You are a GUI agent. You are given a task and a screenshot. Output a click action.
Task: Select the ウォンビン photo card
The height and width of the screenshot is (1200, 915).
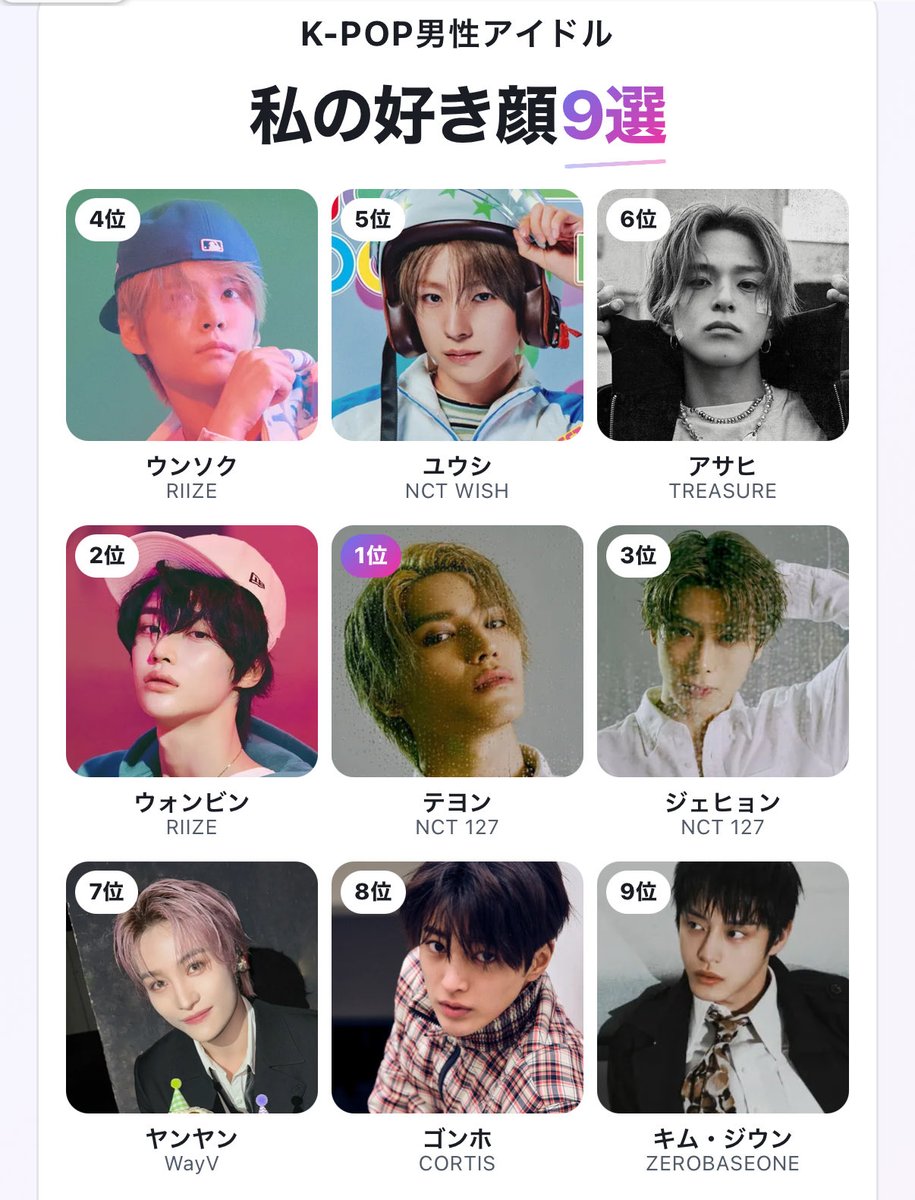[x=192, y=651]
